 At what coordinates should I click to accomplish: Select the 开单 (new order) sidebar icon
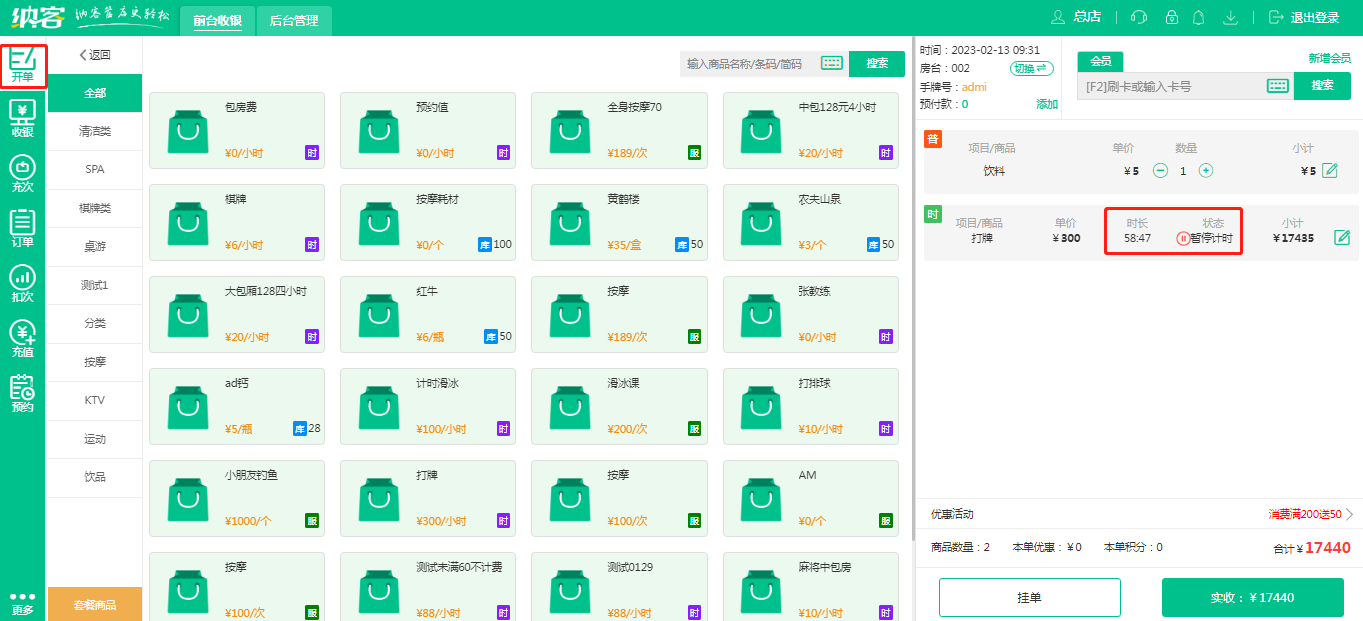(x=22, y=65)
